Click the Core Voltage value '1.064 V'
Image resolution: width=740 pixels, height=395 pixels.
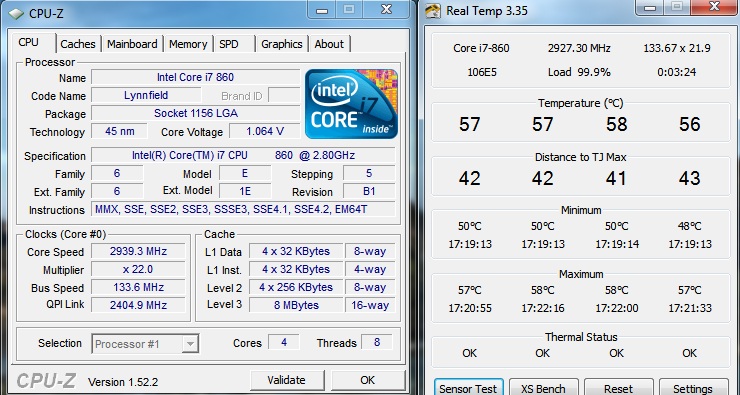click(x=265, y=131)
